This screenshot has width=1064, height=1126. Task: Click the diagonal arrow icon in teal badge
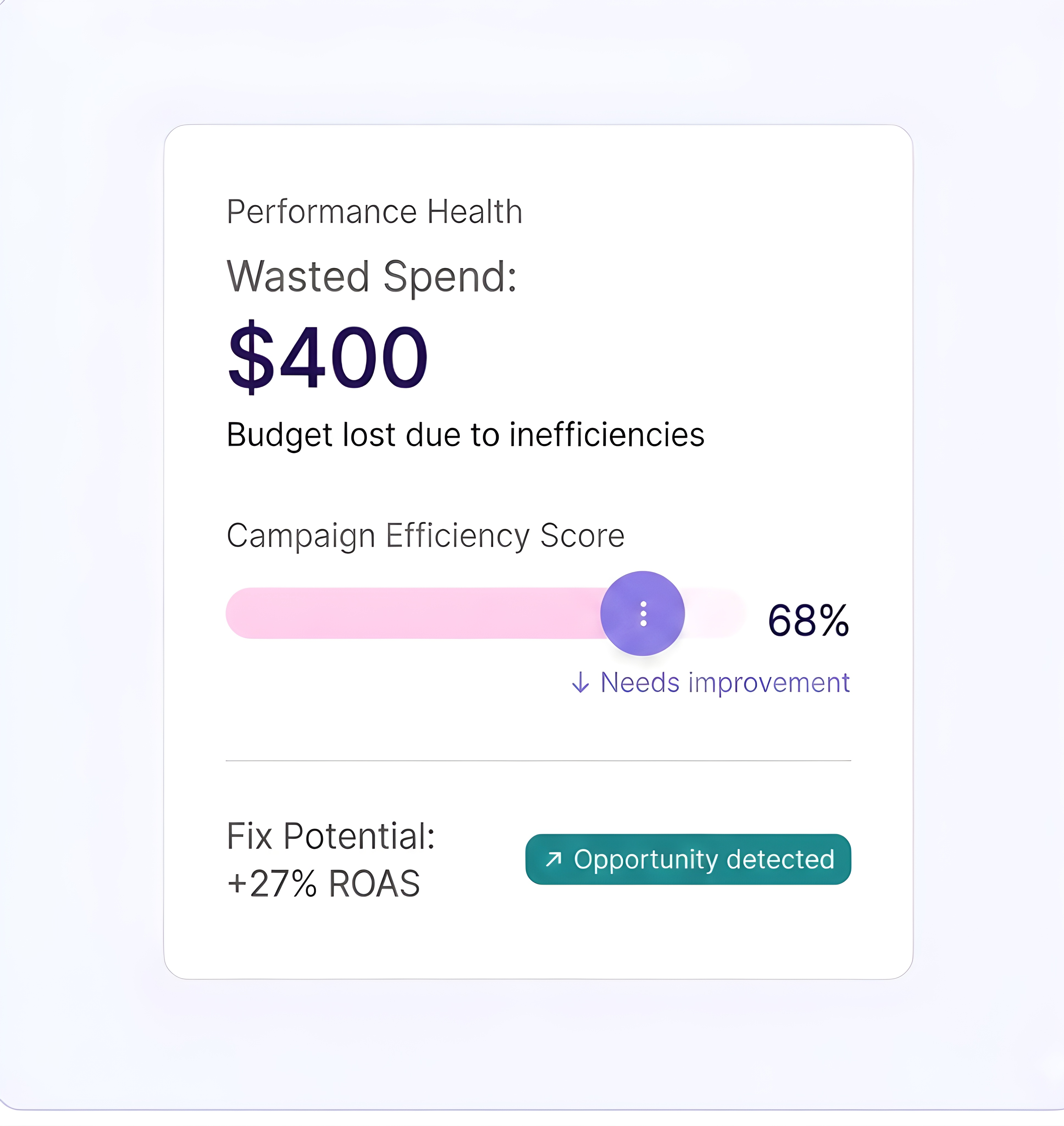click(x=553, y=859)
